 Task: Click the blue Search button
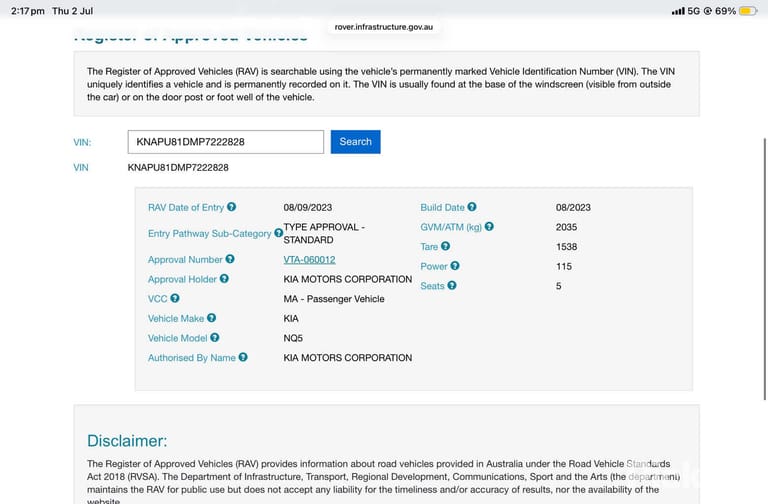pyautogui.click(x=355, y=142)
